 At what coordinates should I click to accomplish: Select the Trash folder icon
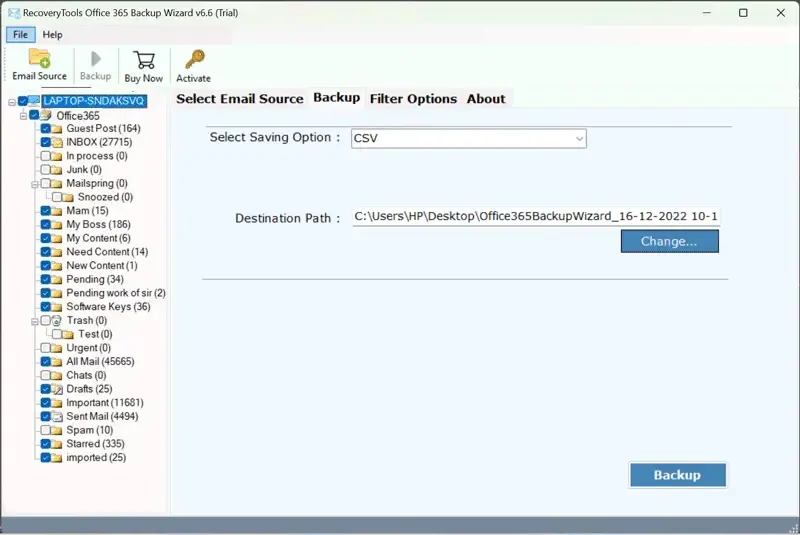click(57, 320)
